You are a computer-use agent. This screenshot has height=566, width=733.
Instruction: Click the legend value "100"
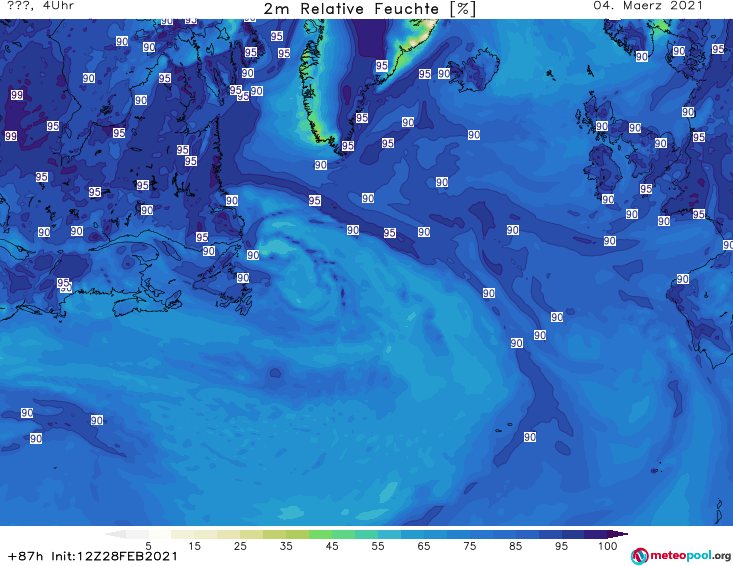click(x=608, y=546)
